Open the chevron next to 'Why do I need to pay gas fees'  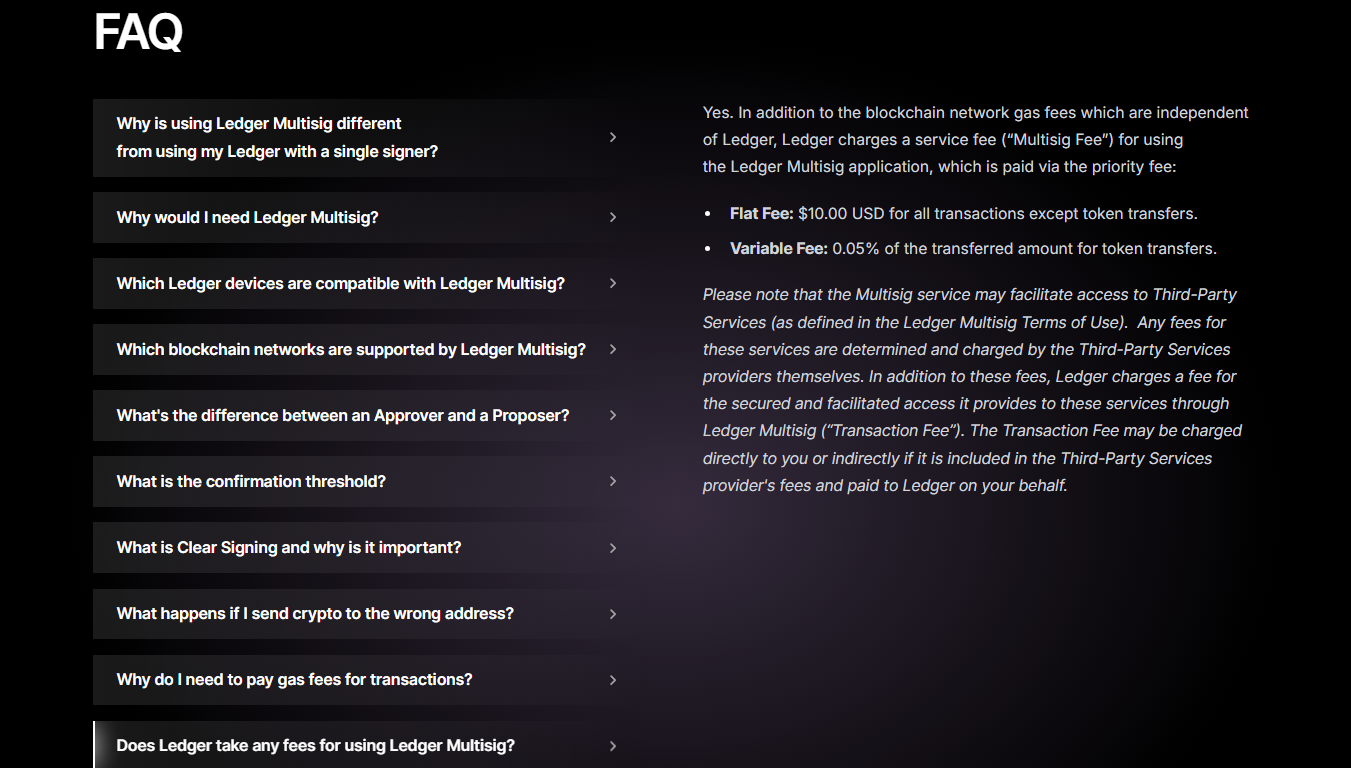coord(612,679)
